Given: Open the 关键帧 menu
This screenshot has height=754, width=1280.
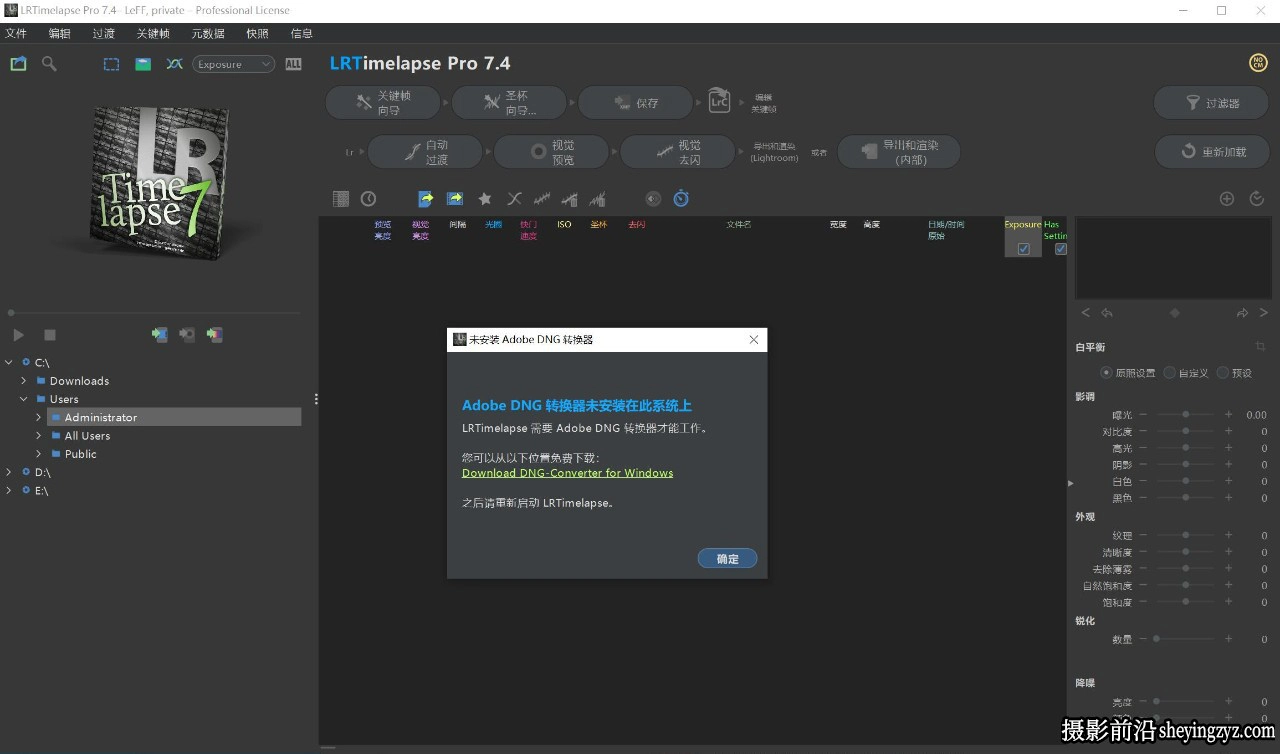Looking at the screenshot, I should click(x=153, y=33).
